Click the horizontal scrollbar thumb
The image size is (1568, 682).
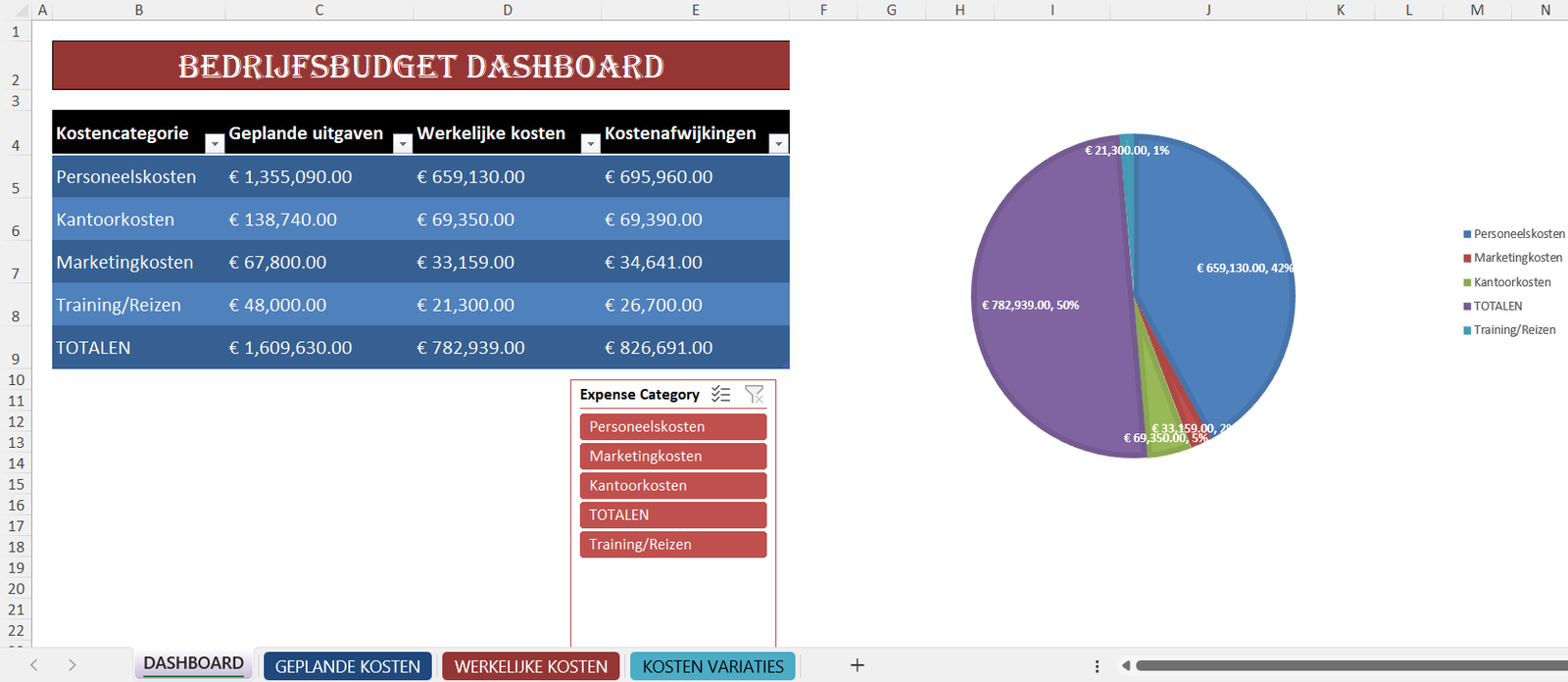[1352, 666]
